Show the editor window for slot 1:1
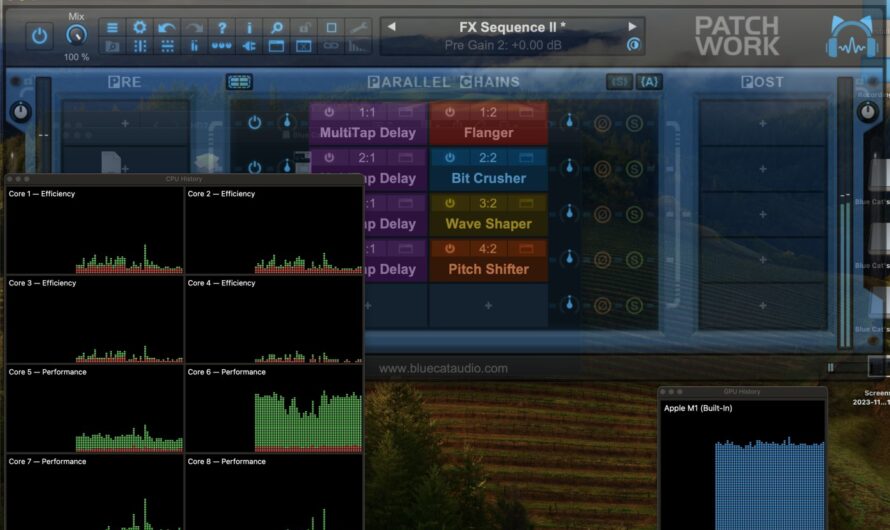890x530 pixels. [405, 112]
